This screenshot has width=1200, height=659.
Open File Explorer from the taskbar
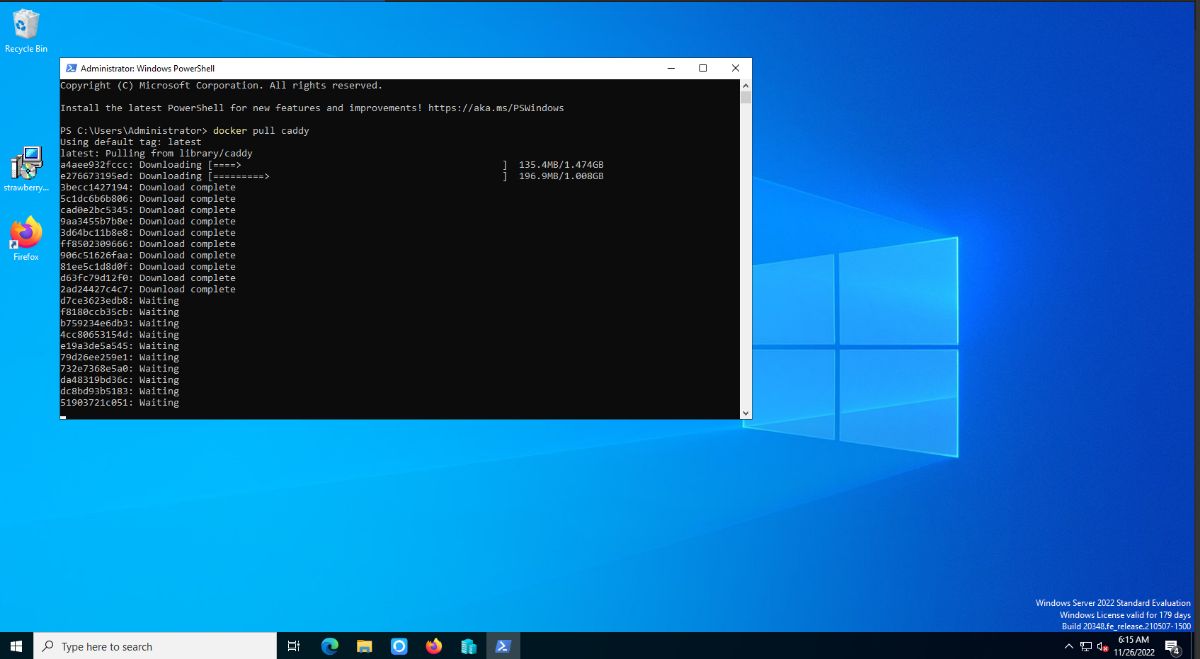(x=364, y=646)
